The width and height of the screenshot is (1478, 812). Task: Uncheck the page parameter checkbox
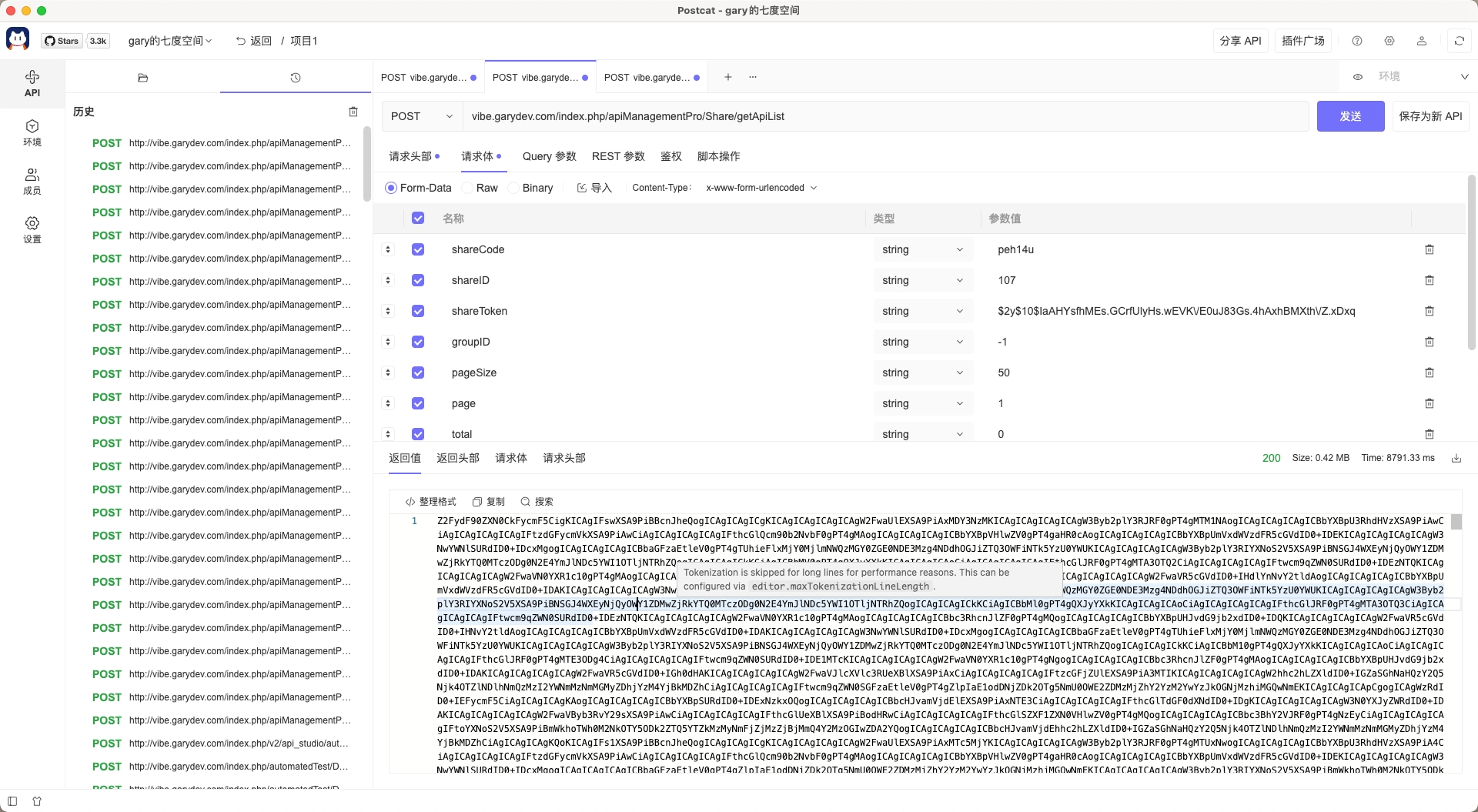[418, 403]
